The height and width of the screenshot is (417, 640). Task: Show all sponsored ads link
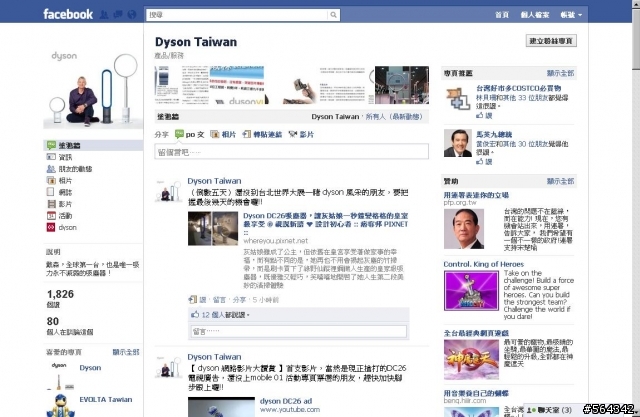[560, 181]
